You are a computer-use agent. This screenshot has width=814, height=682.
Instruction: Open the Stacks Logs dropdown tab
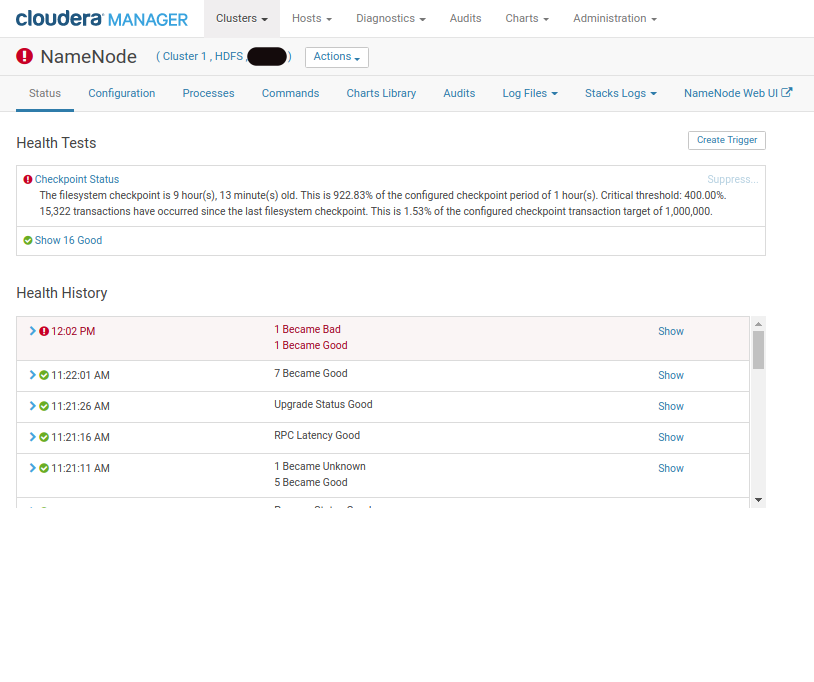(x=621, y=93)
